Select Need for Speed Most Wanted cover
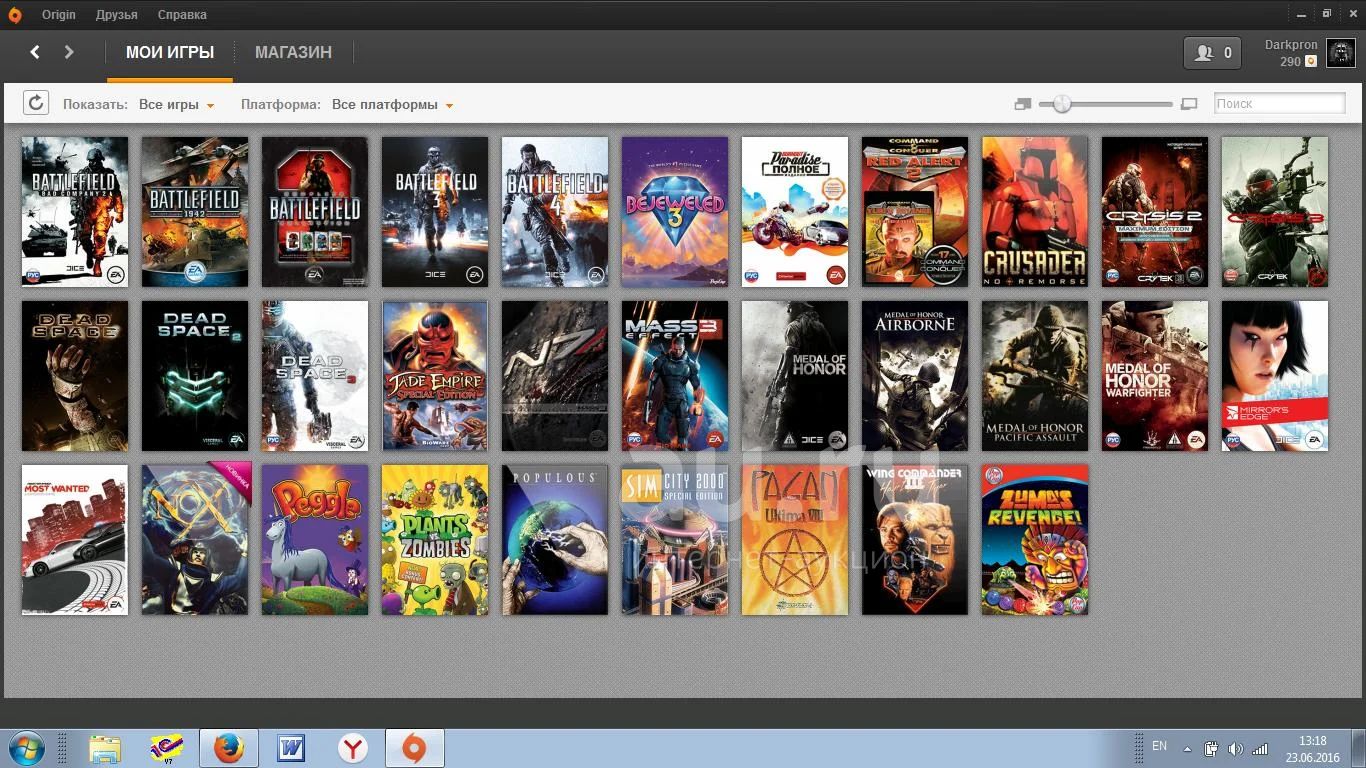Screen dimensions: 1366x768 [x=75, y=540]
